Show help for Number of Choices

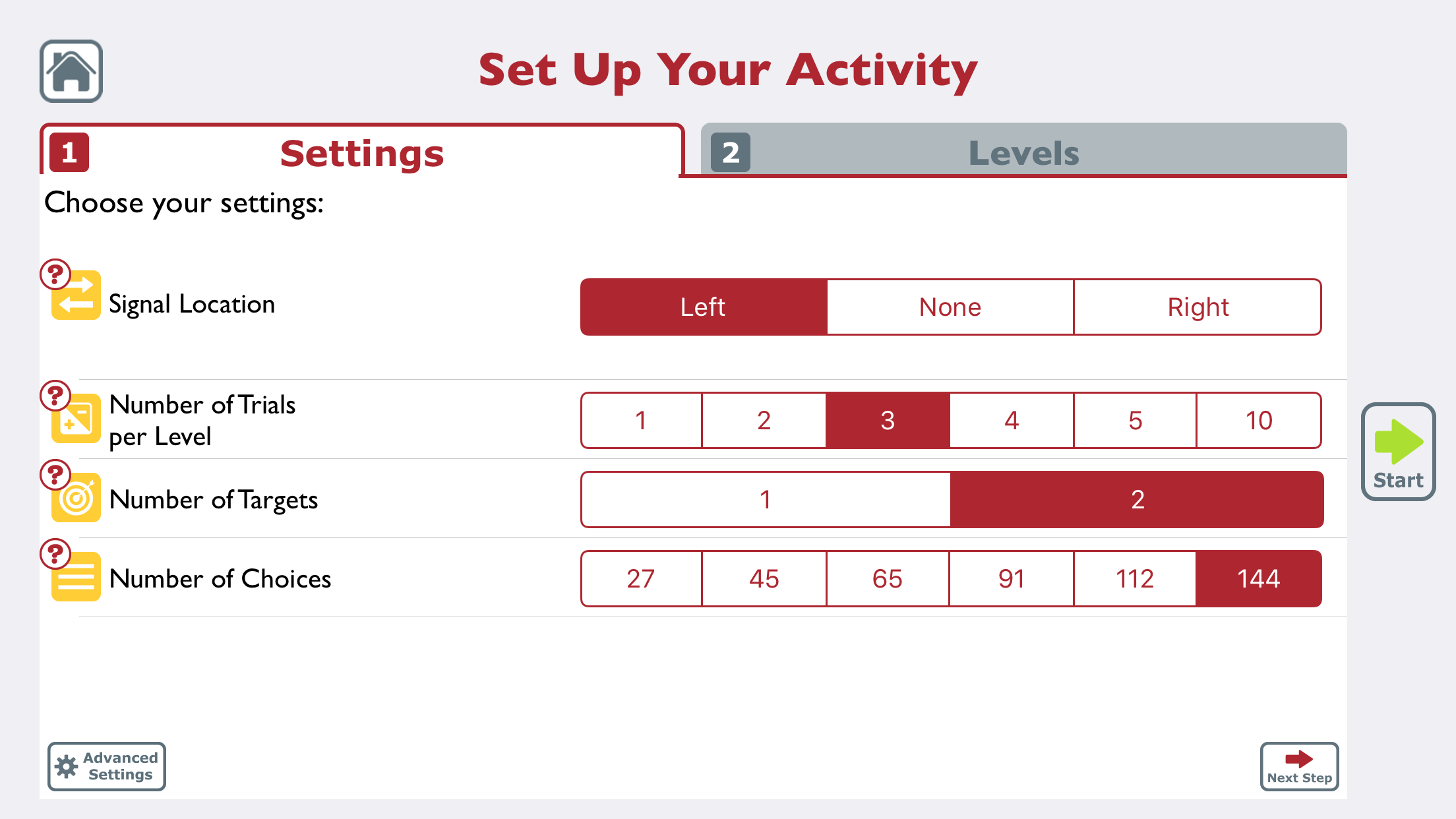[x=55, y=553]
